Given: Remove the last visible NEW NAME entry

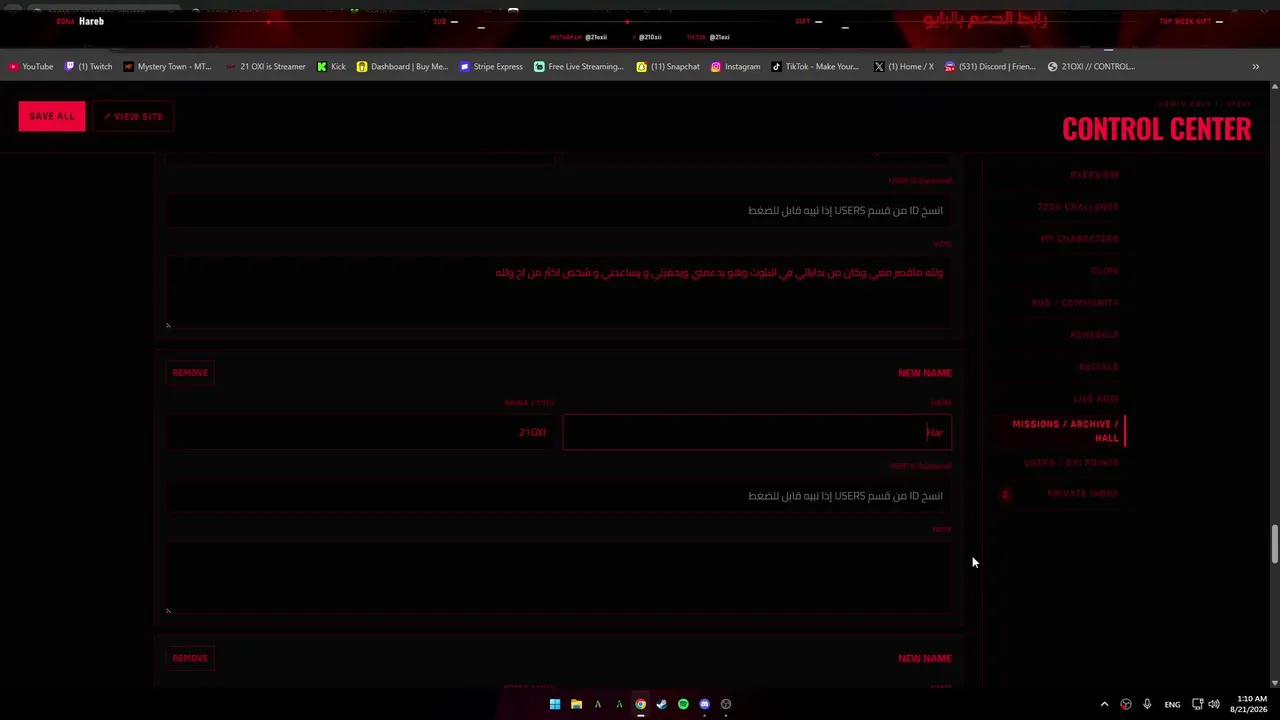Looking at the screenshot, I should click(x=190, y=658).
